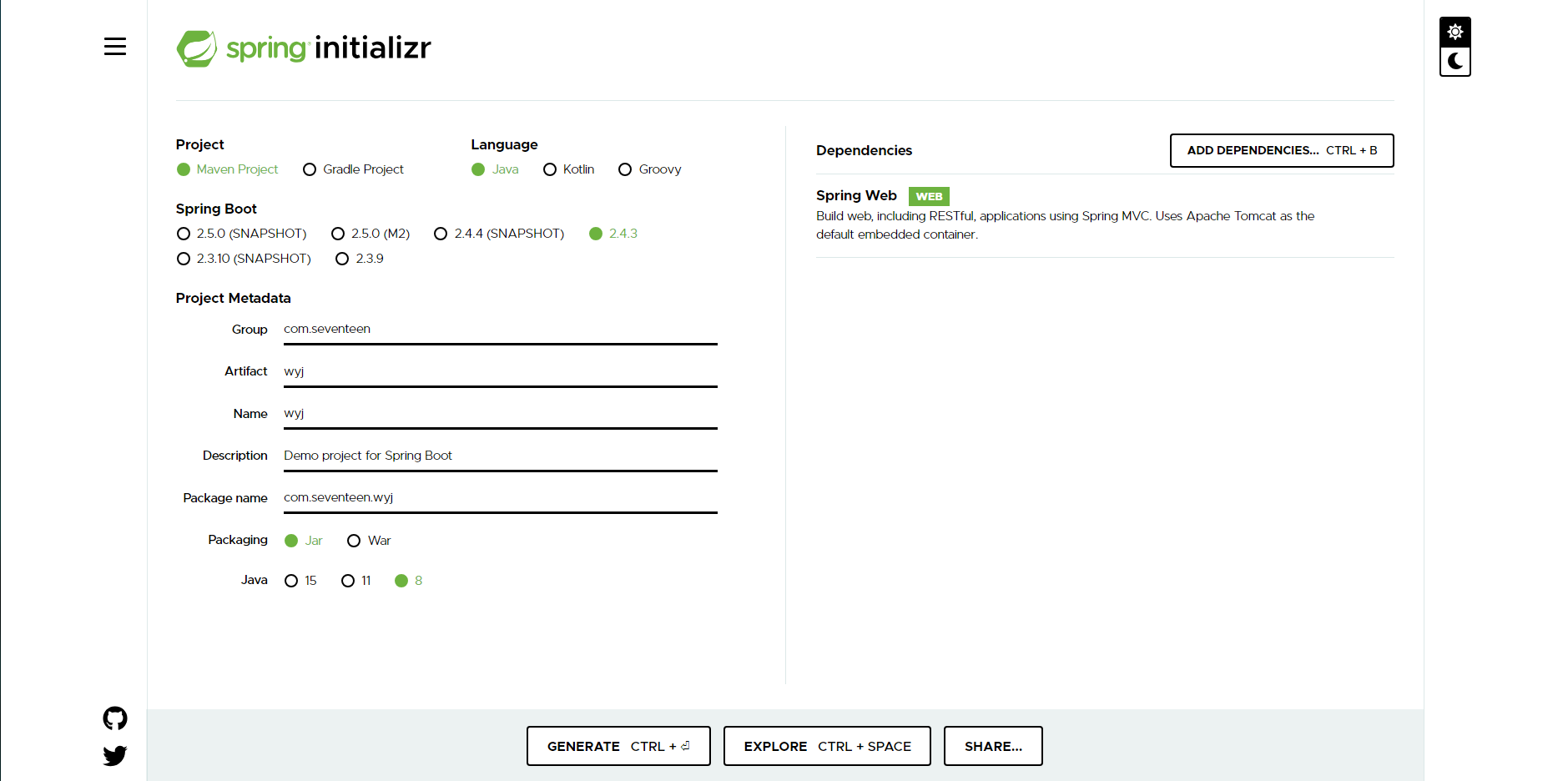This screenshot has height=781, width=1568.
Task: Click the Spring Web description text
Action: pyautogui.click(x=1065, y=225)
